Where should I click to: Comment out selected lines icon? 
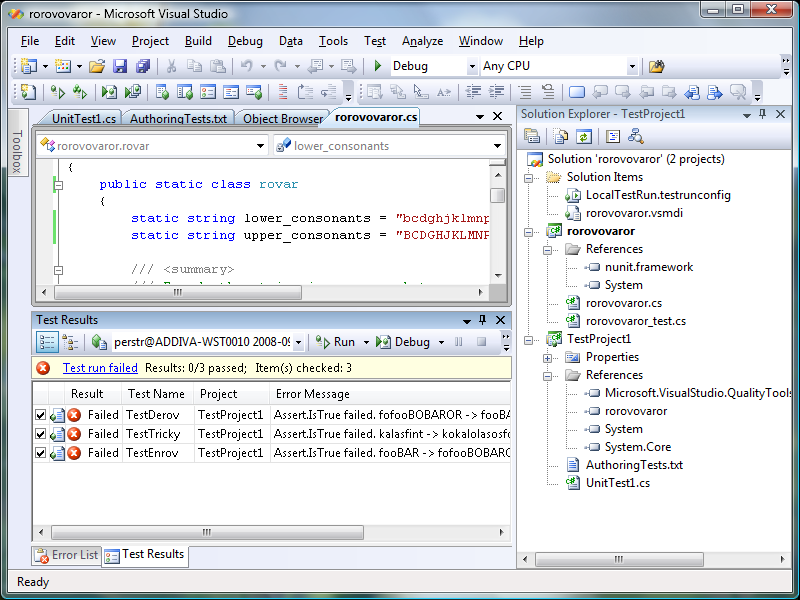tap(525, 92)
